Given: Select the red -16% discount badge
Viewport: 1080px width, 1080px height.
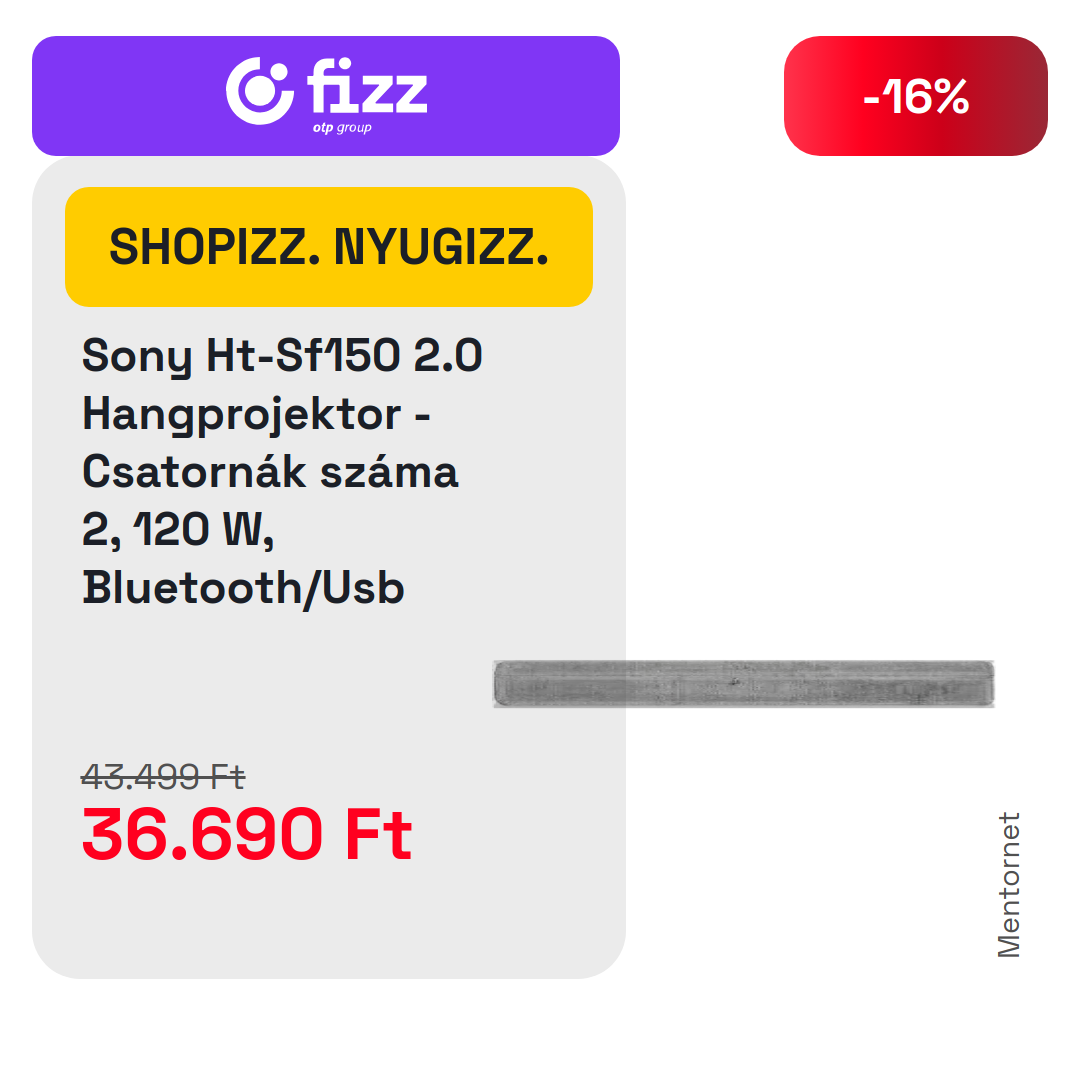Looking at the screenshot, I should pyautogui.click(x=915, y=96).
